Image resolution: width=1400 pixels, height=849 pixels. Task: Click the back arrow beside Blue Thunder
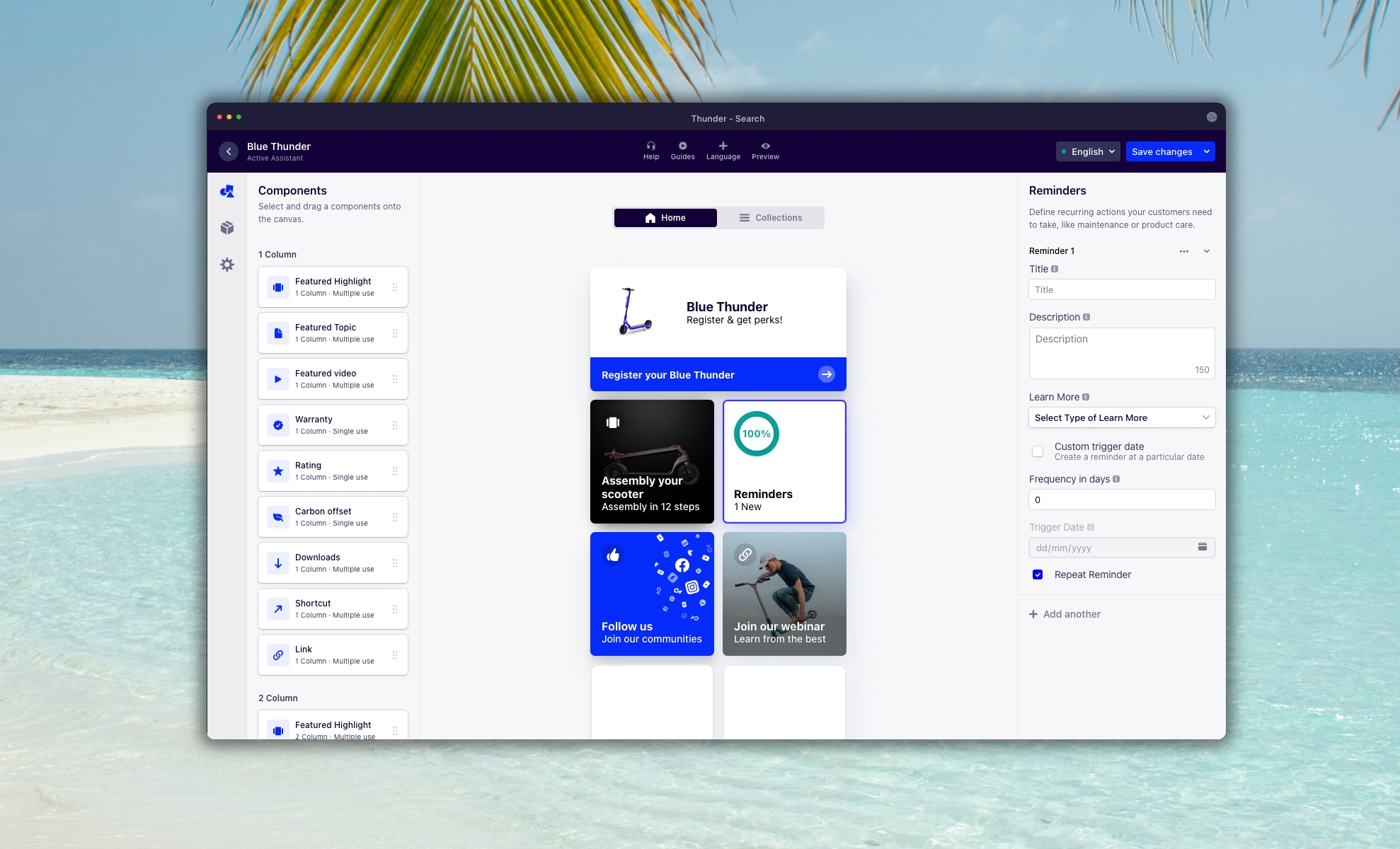pyautogui.click(x=229, y=151)
